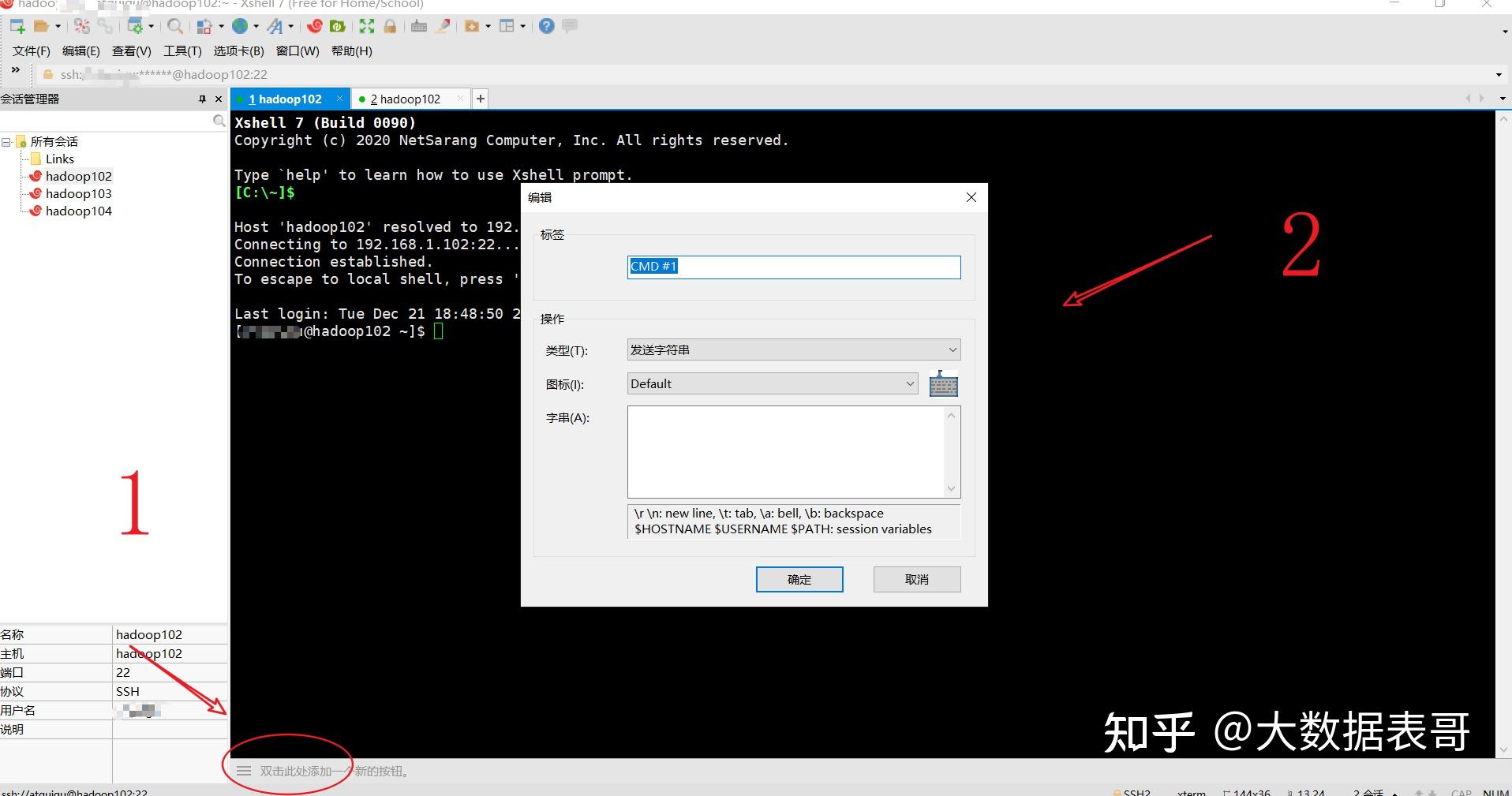The image size is (1512, 796).
Task: Close the session manager panel
Action: [219, 99]
